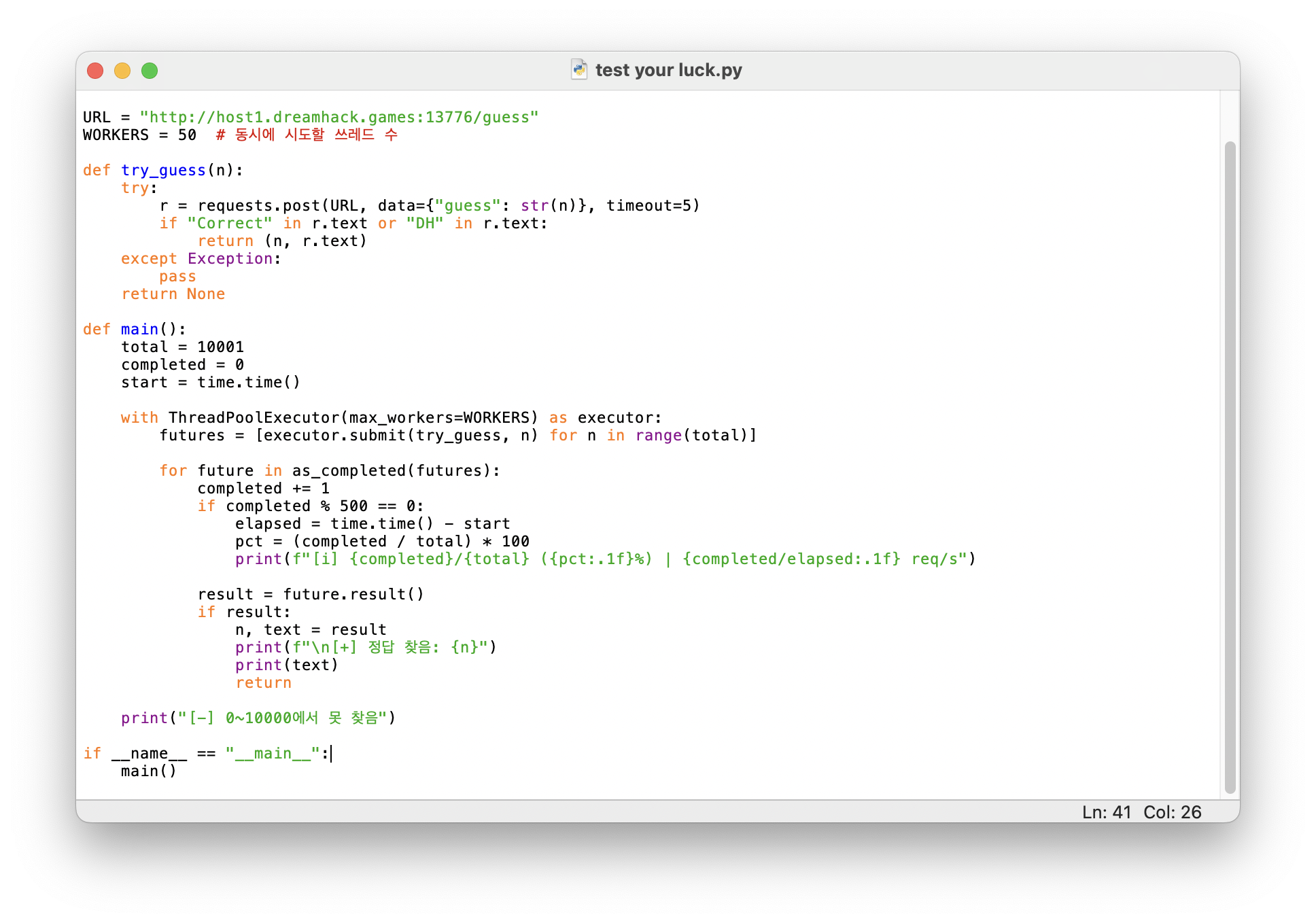Click the "Correct" string literal
The height and width of the screenshot is (923, 1316).
pyautogui.click(x=229, y=223)
